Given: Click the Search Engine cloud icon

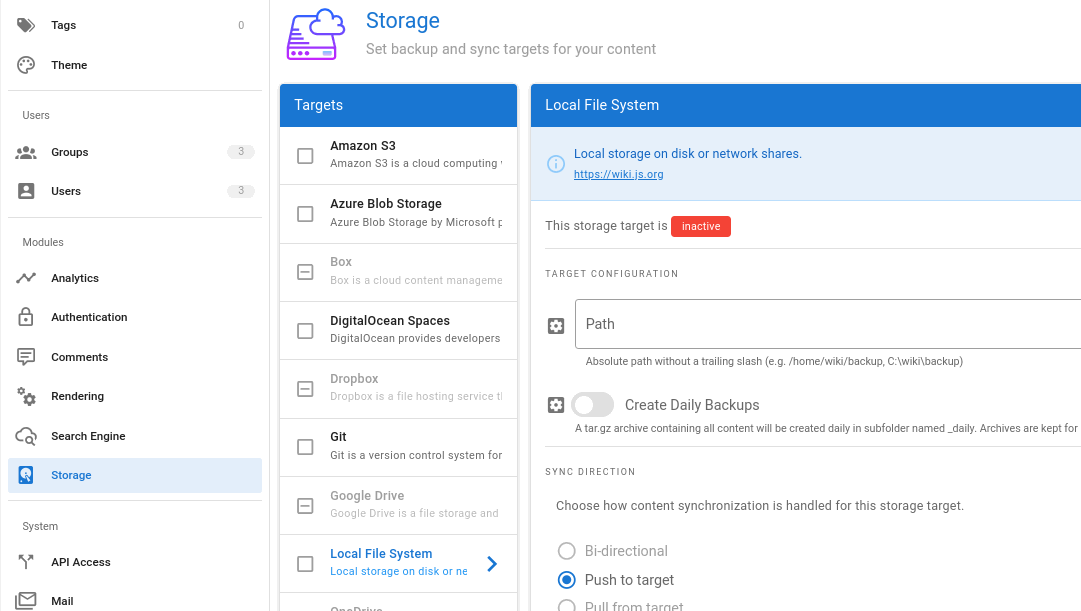Looking at the screenshot, I should 27,436.
